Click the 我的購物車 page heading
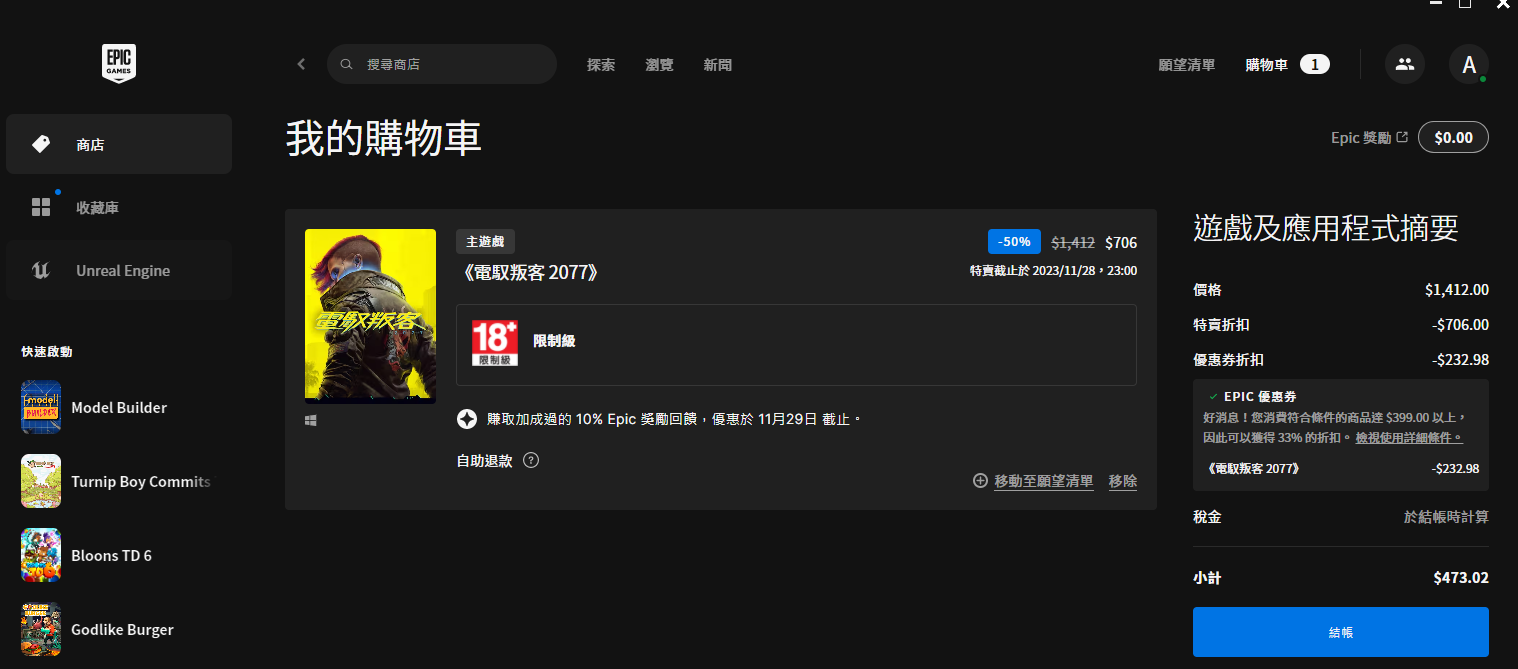1518x669 pixels. pos(384,139)
